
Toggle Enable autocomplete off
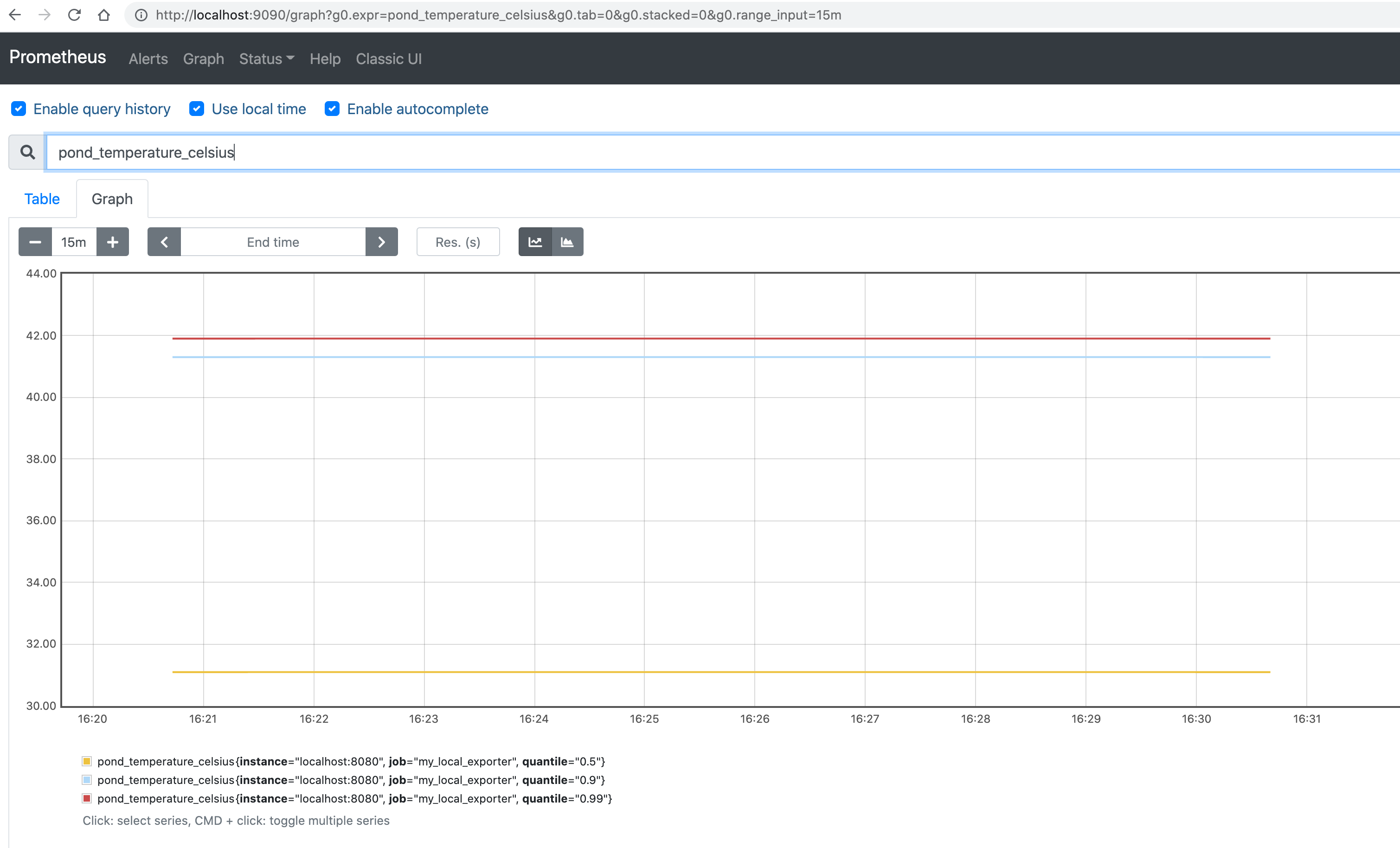coord(332,109)
